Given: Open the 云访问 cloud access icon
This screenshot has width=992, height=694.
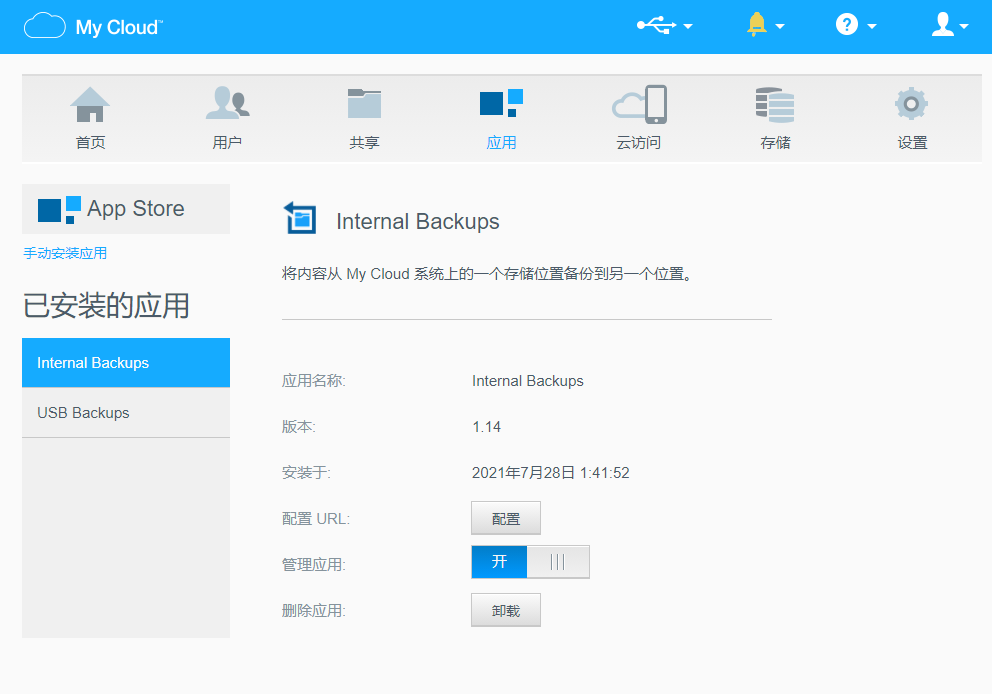Looking at the screenshot, I should coord(639,104).
